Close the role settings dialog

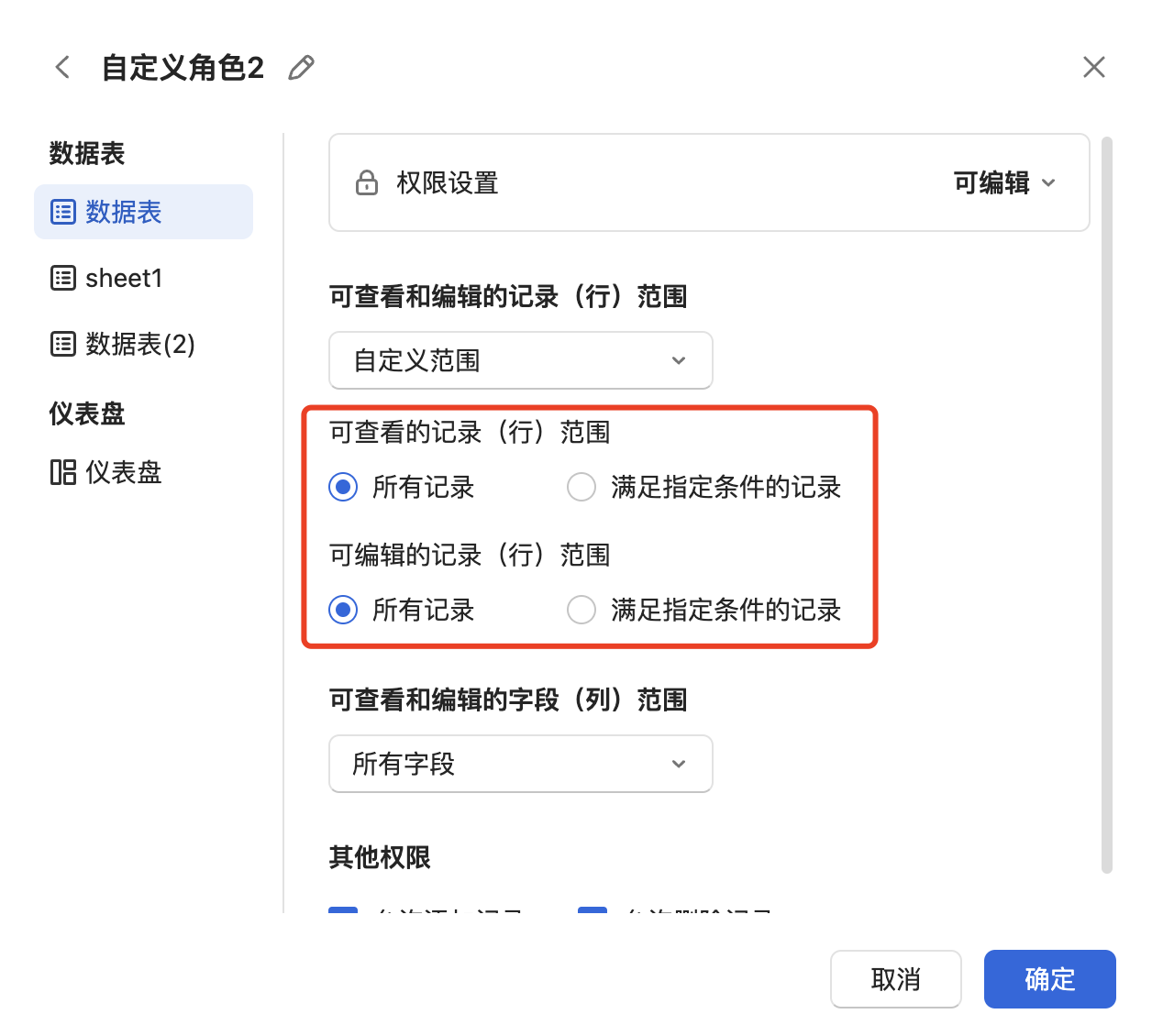pos(1093,67)
